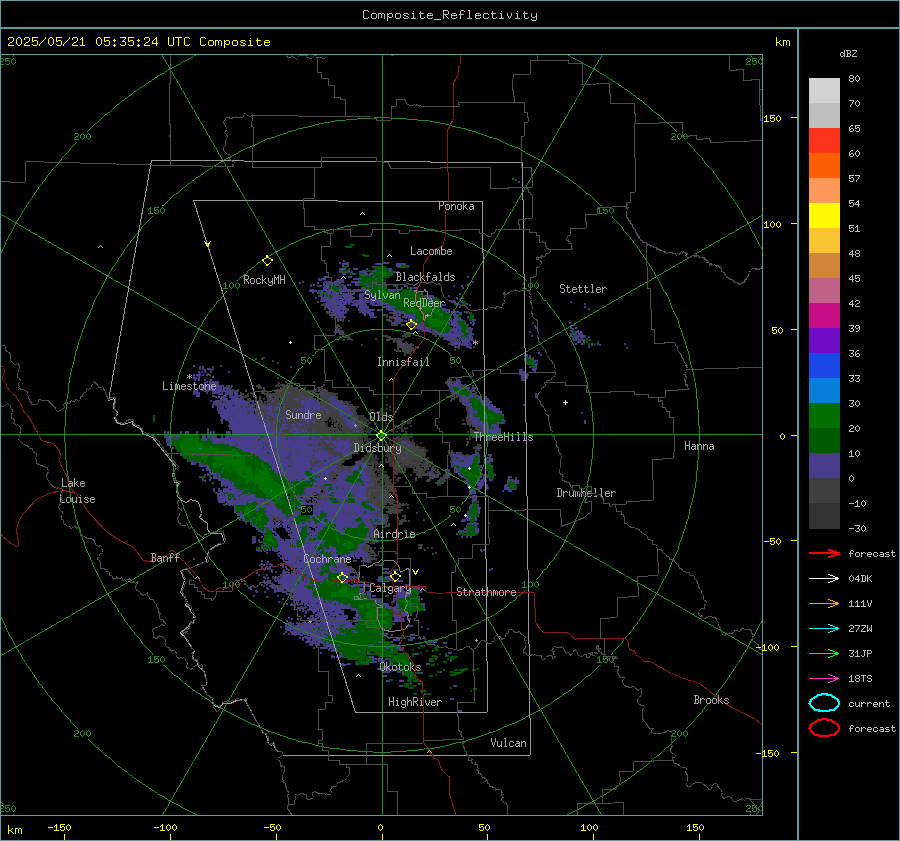Click the yellow diamond marker above Calgary
This screenshot has height=841, width=900.
(x=395, y=576)
